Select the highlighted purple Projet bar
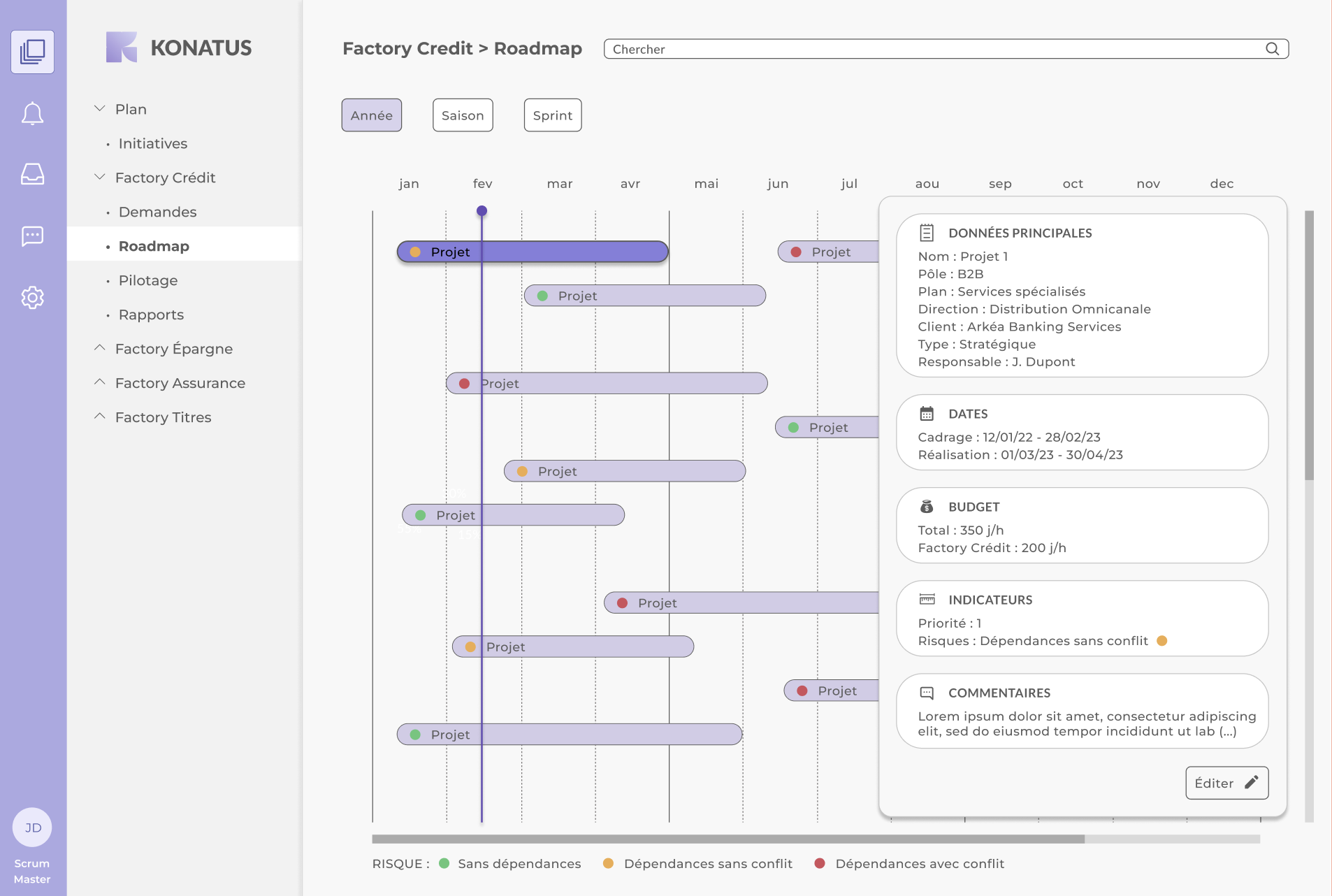The width and height of the screenshot is (1332, 896). point(533,252)
